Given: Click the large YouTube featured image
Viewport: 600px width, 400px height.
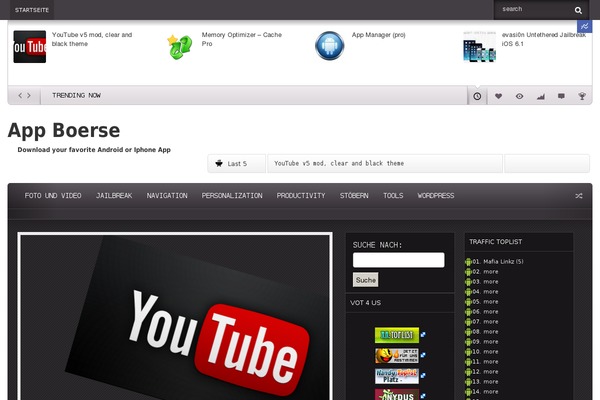Looking at the screenshot, I should (x=175, y=316).
